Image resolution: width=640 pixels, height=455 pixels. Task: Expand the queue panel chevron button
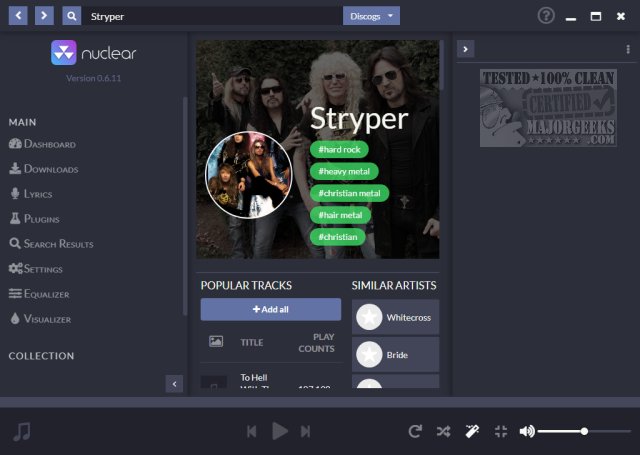coord(465,49)
